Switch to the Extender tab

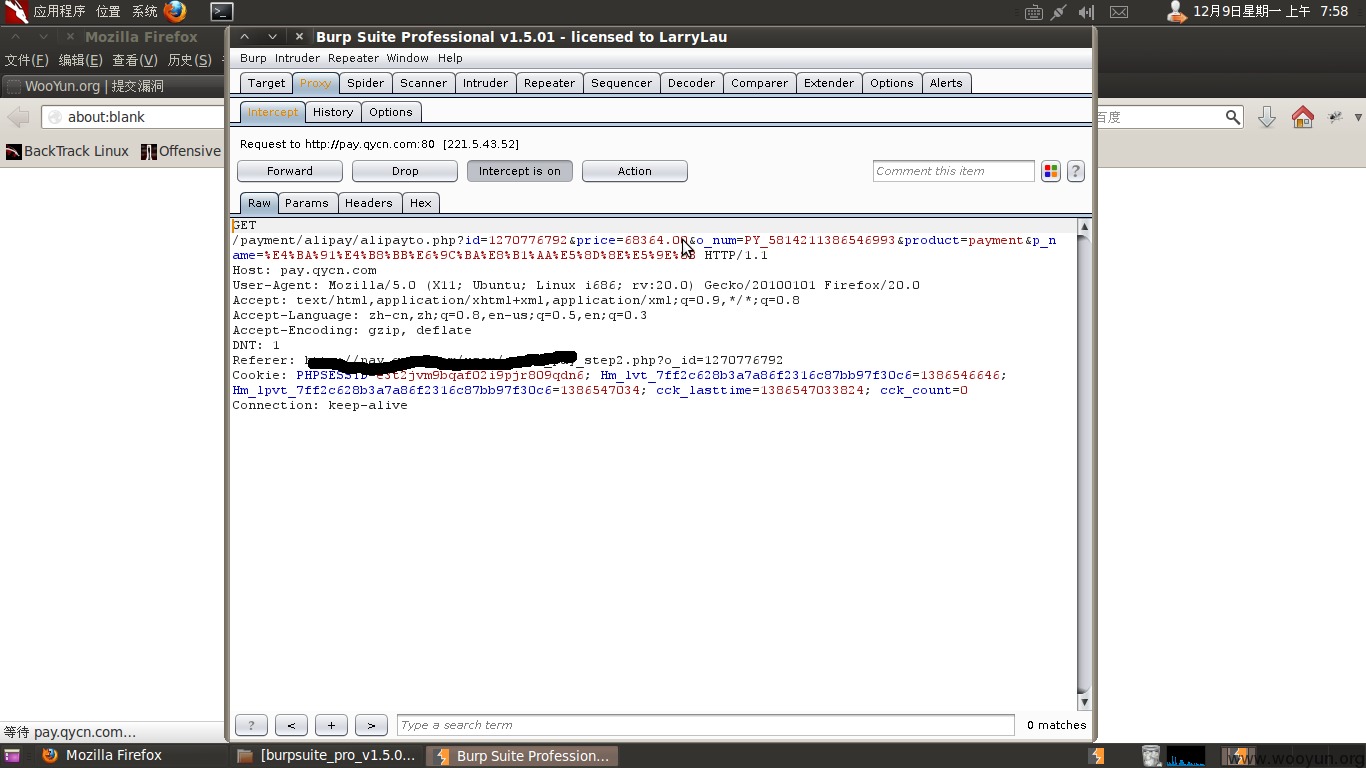[x=829, y=83]
